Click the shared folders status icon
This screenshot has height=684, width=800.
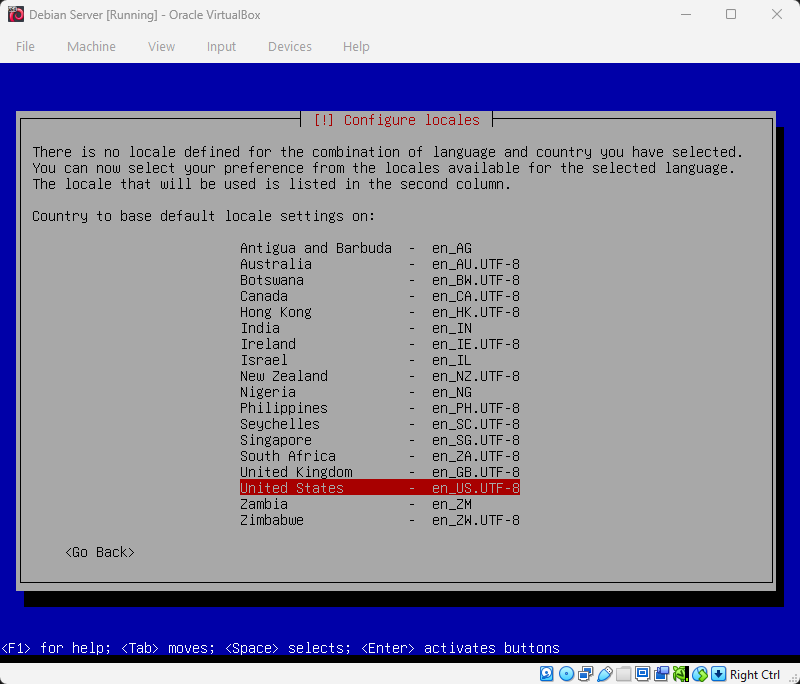point(626,673)
